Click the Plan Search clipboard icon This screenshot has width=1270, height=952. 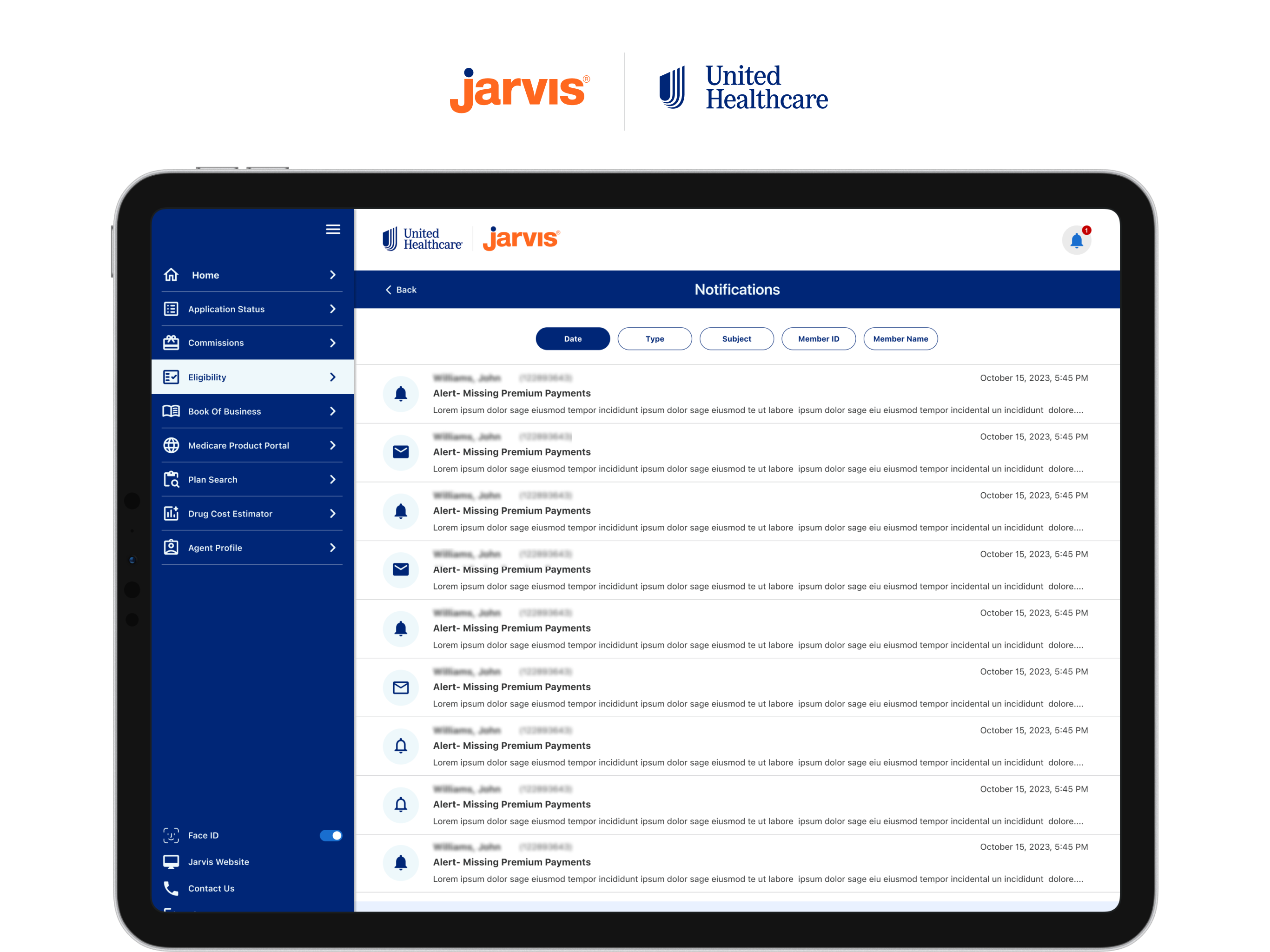click(171, 479)
